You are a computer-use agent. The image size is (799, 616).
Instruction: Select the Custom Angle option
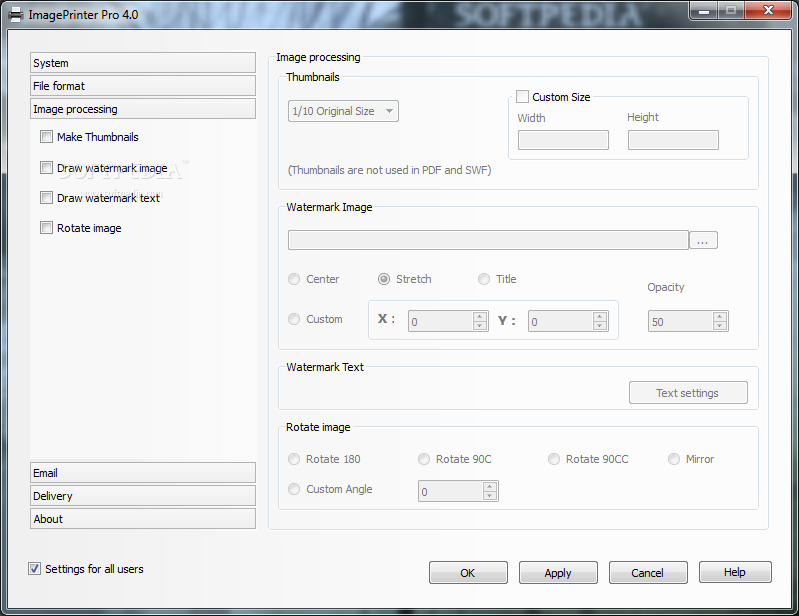coord(294,489)
